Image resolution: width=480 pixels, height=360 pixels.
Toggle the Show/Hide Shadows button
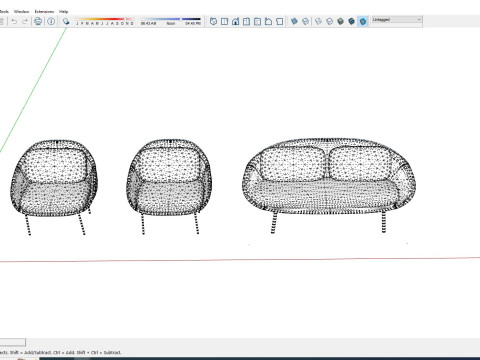click(66, 21)
